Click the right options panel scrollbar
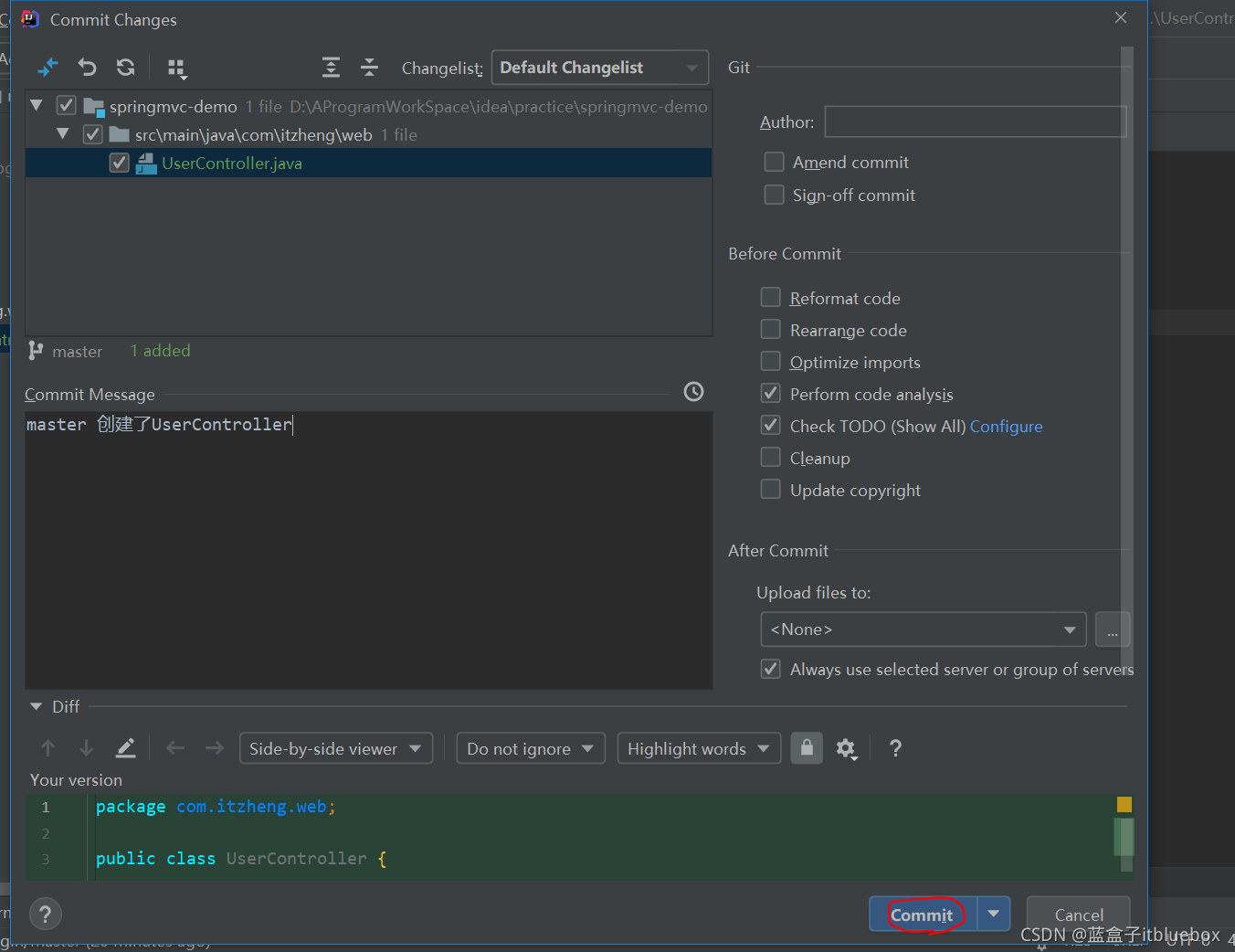Screen dimensions: 1235x952 (x=1127, y=361)
